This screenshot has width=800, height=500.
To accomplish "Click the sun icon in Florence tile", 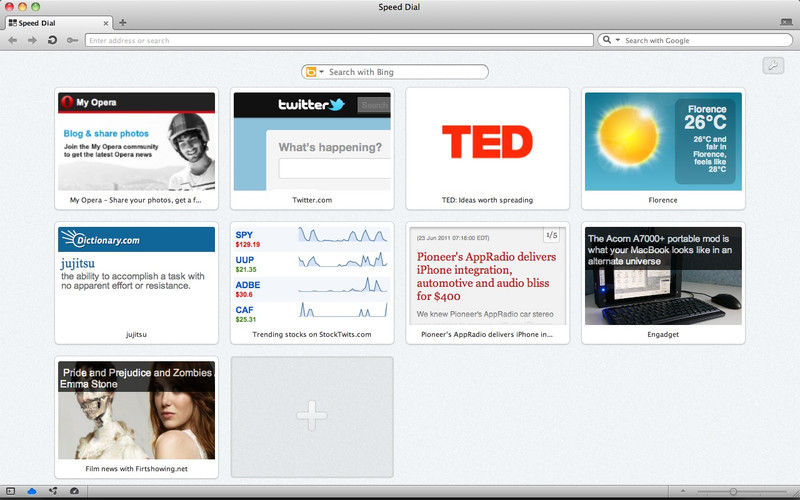I will click(628, 135).
